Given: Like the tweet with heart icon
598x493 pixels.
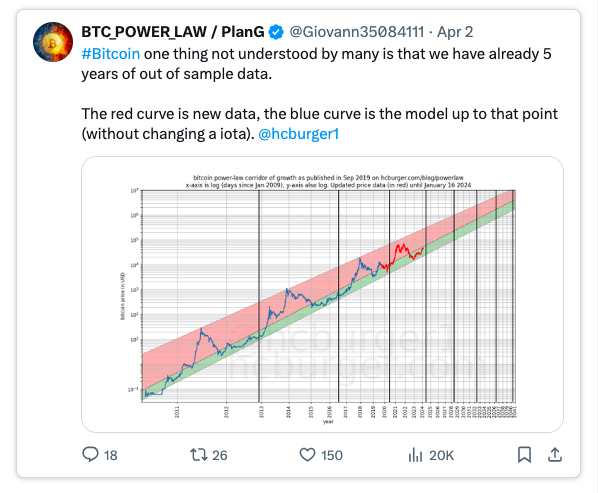Looking at the screenshot, I should coord(307,455).
